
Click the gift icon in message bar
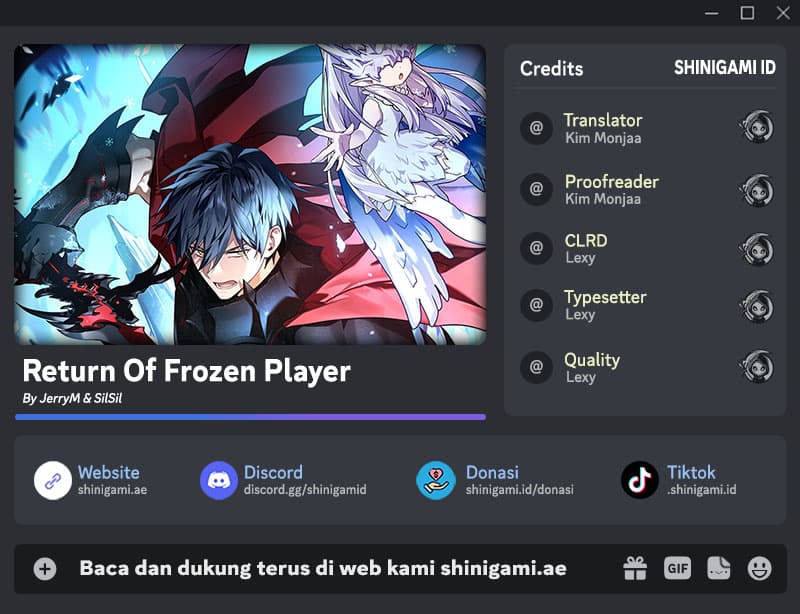click(635, 569)
